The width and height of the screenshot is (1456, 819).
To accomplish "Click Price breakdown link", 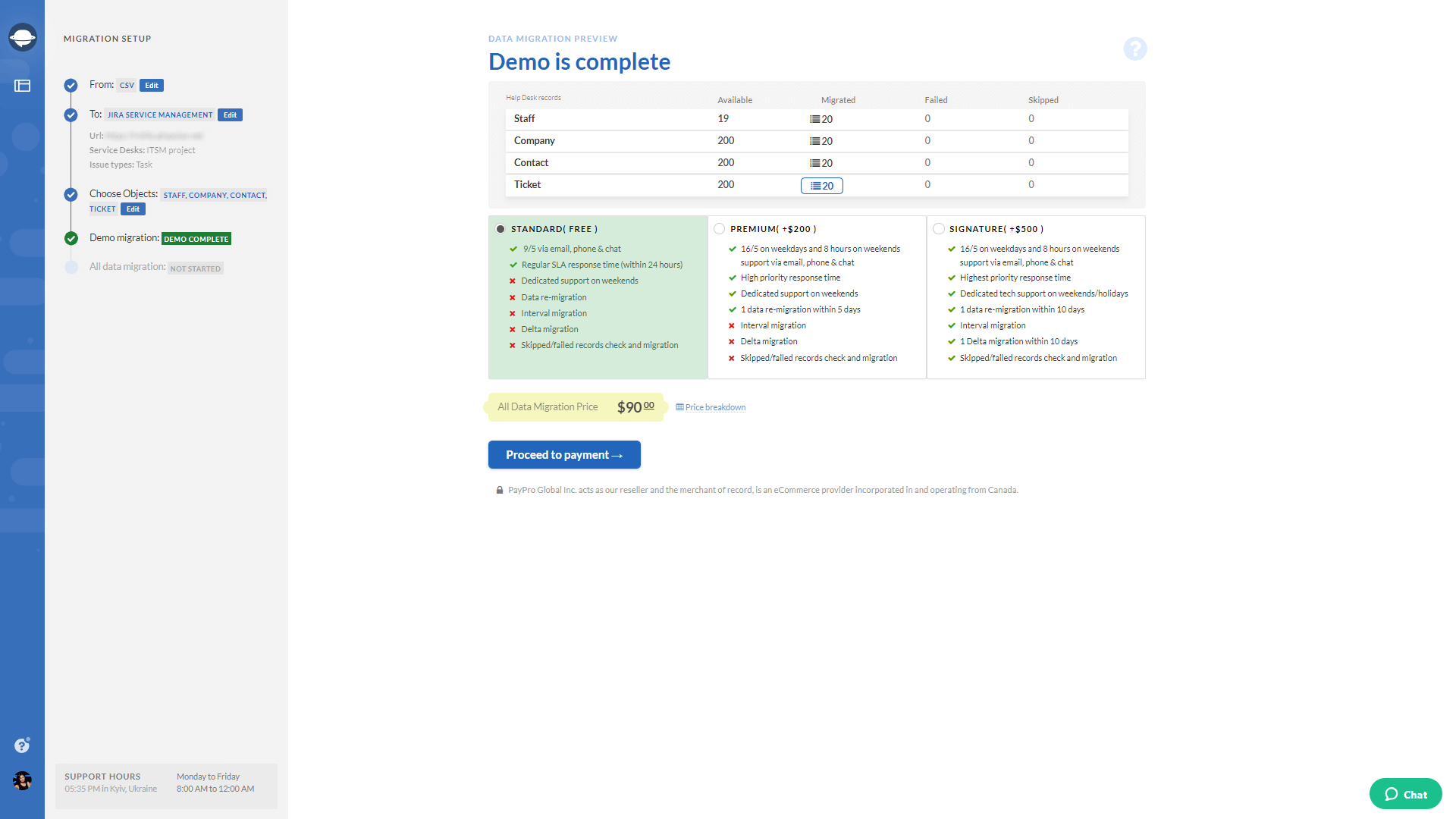I will pyautogui.click(x=712, y=407).
